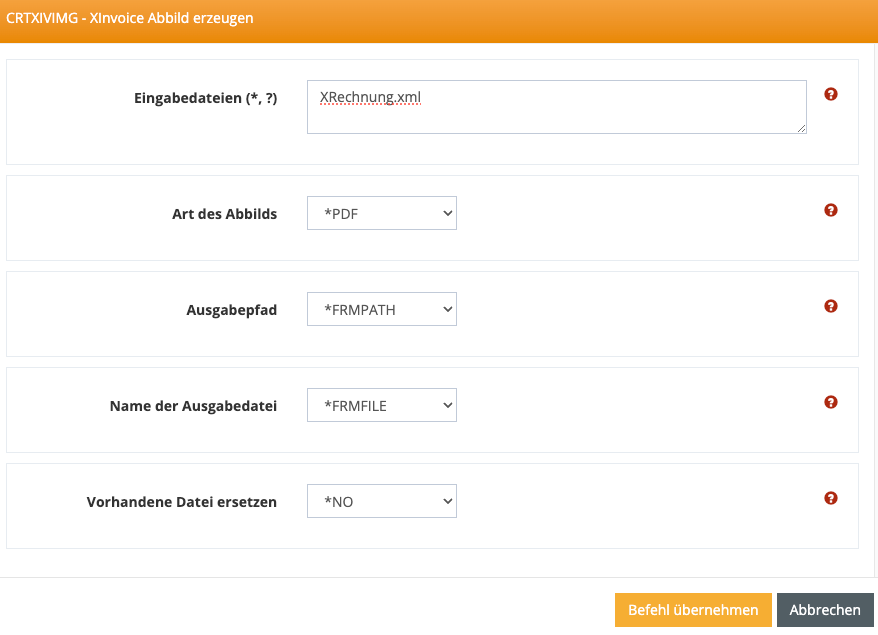Cancel with the Abbrechen button
The height and width of the screenshot is (635, 878).
[x=824, y=610]
